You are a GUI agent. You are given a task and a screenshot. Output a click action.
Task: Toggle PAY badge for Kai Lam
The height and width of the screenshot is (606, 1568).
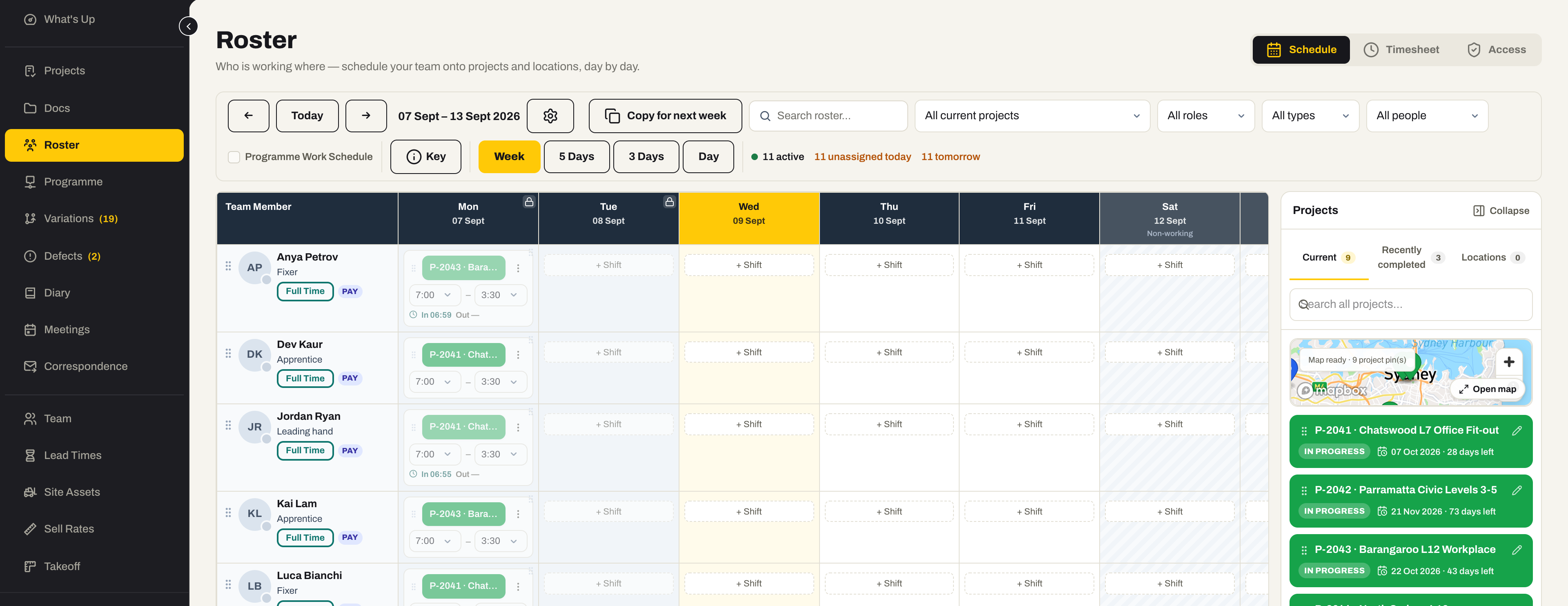(350, 538)
